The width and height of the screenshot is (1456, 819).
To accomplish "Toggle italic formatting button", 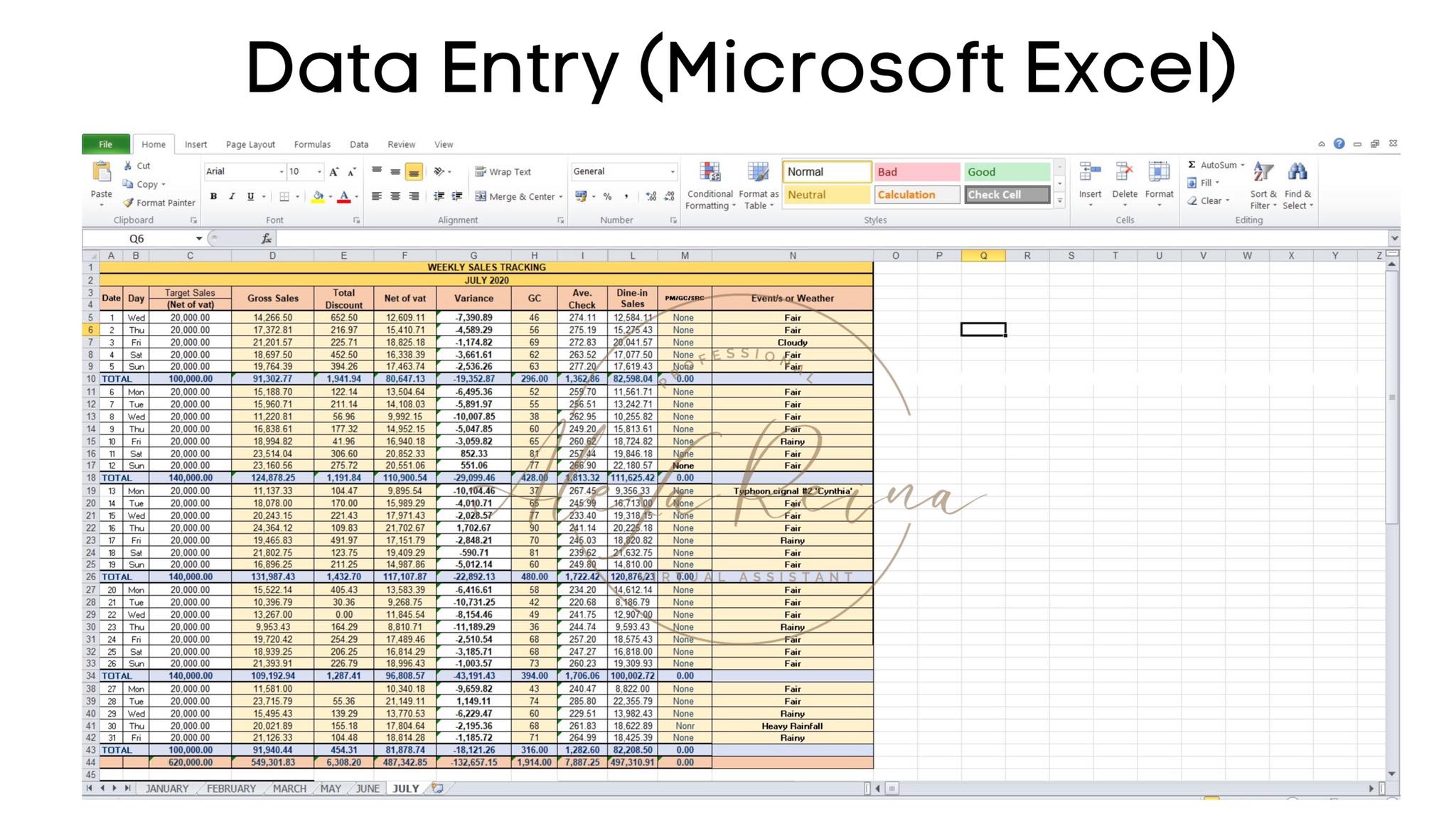I will click(232, 196).
